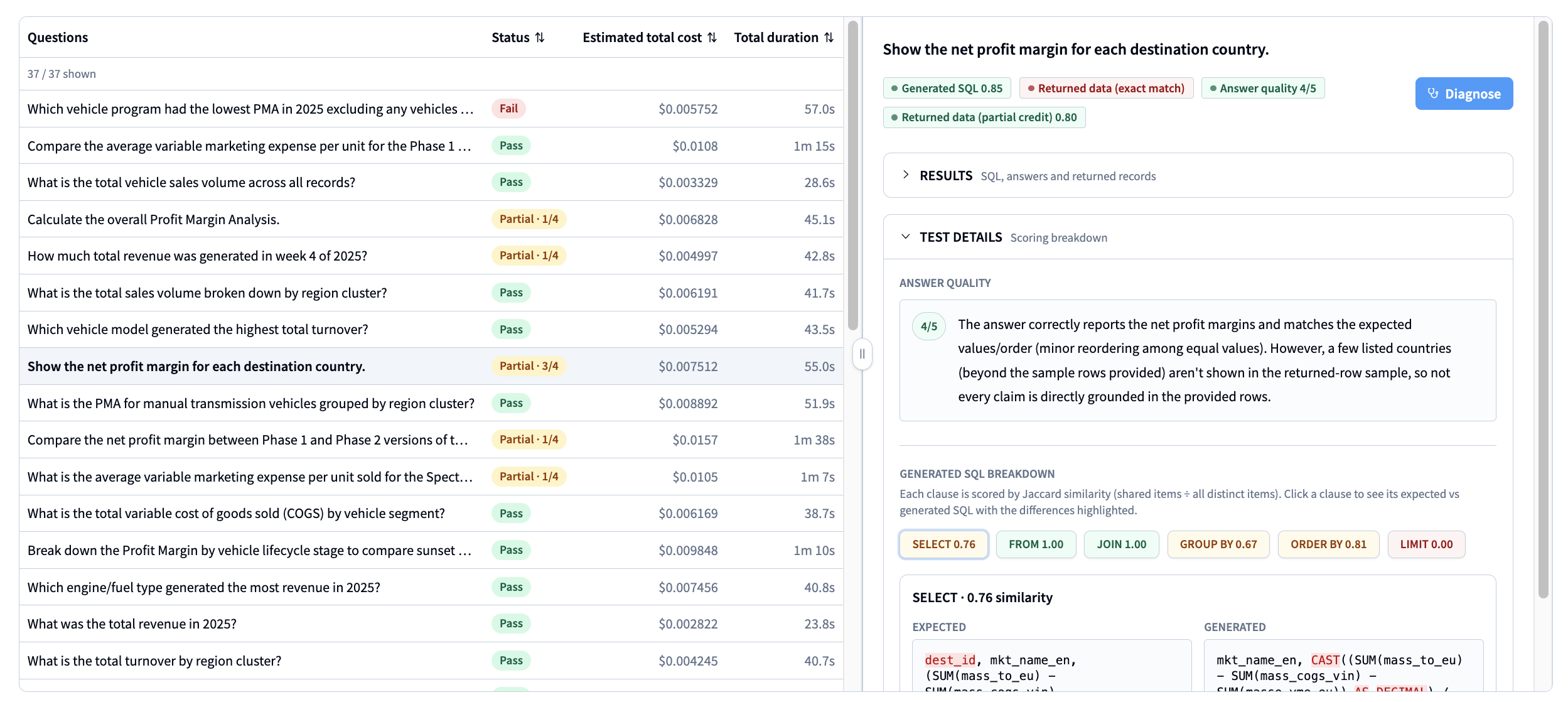
Task: Sort by Total duration arrows icon
Action: click(x=829, y=38)
